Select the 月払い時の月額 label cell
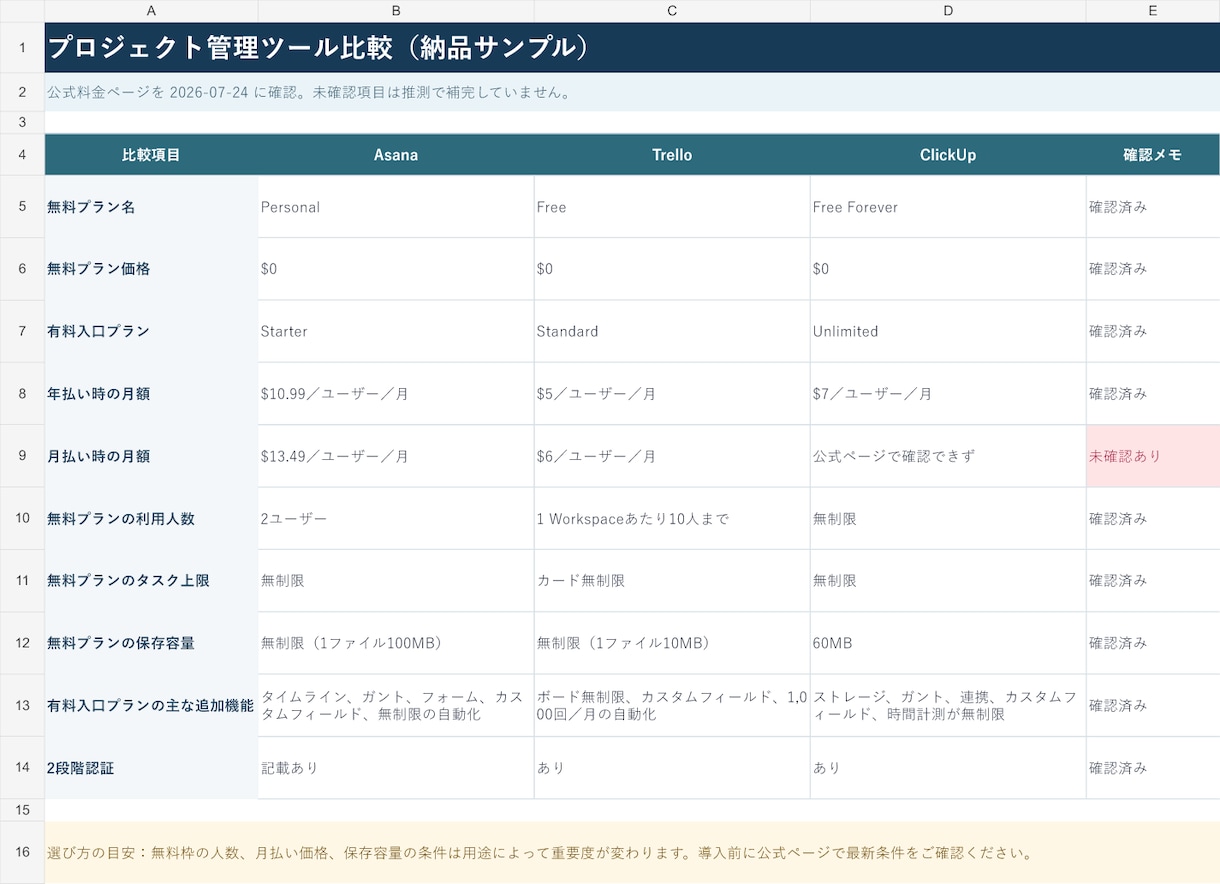The width and height of the screenshot is (1220, 884). (151, 456)
